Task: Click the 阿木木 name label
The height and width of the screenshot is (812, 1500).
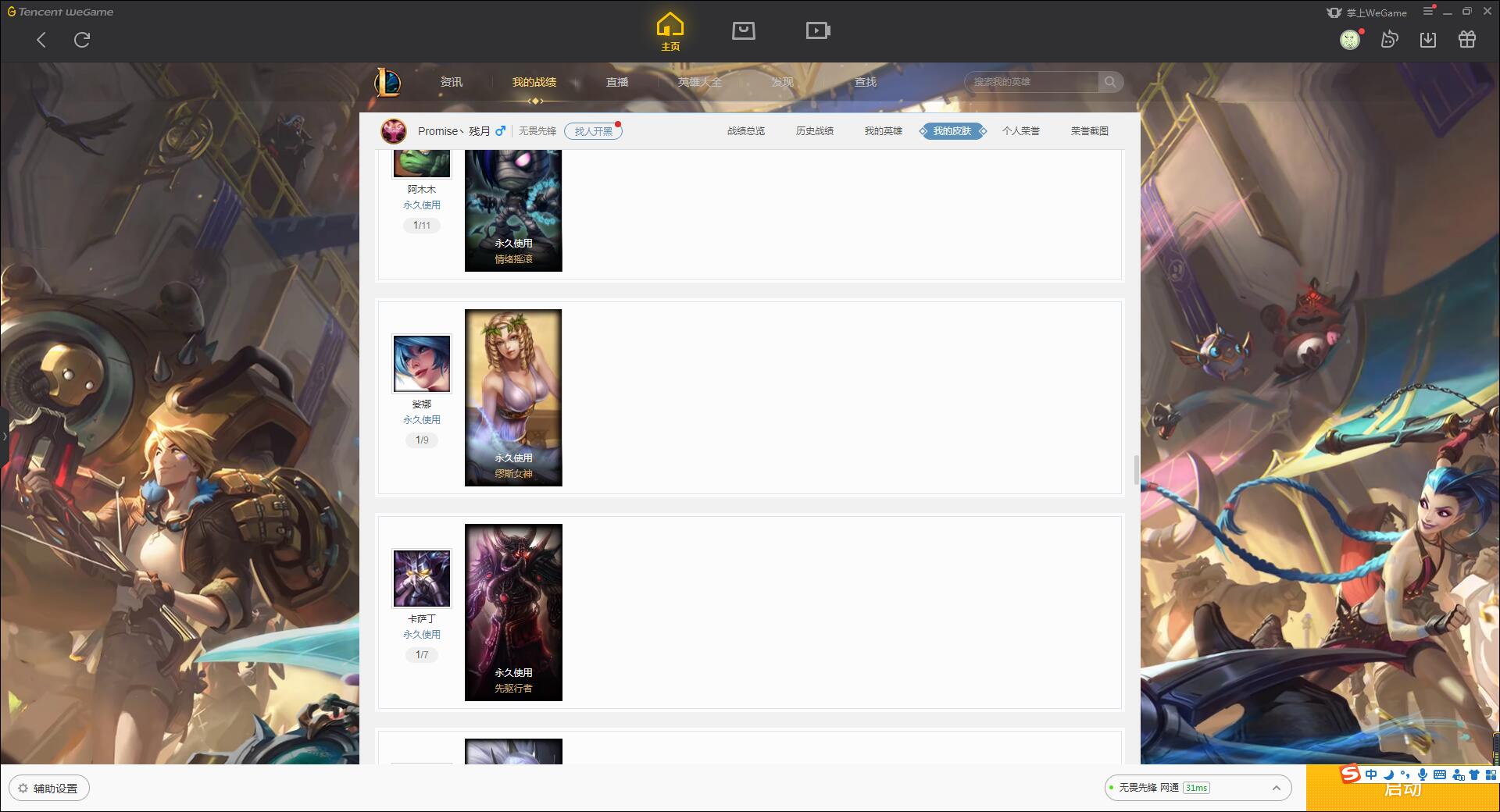Action: [422, 190]
